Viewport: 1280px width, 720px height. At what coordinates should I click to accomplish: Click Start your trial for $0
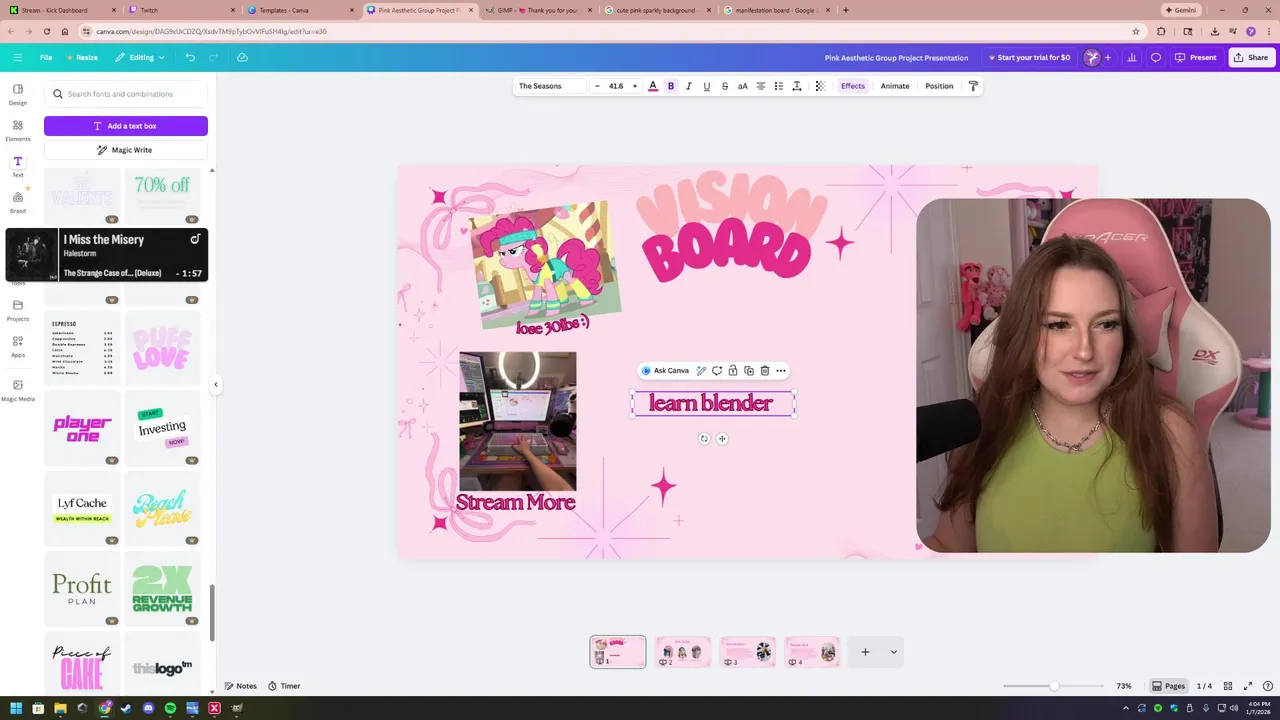(1029, 57)
